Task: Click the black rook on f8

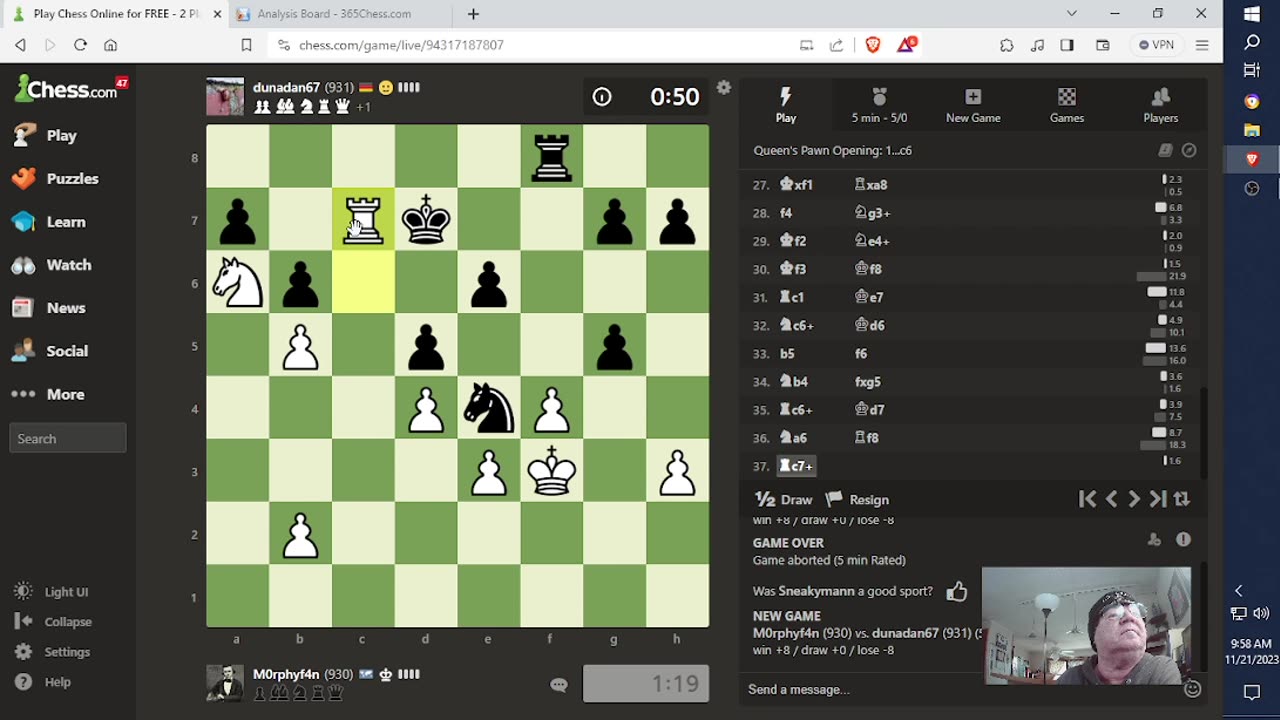Action: [x=552, y=156]
